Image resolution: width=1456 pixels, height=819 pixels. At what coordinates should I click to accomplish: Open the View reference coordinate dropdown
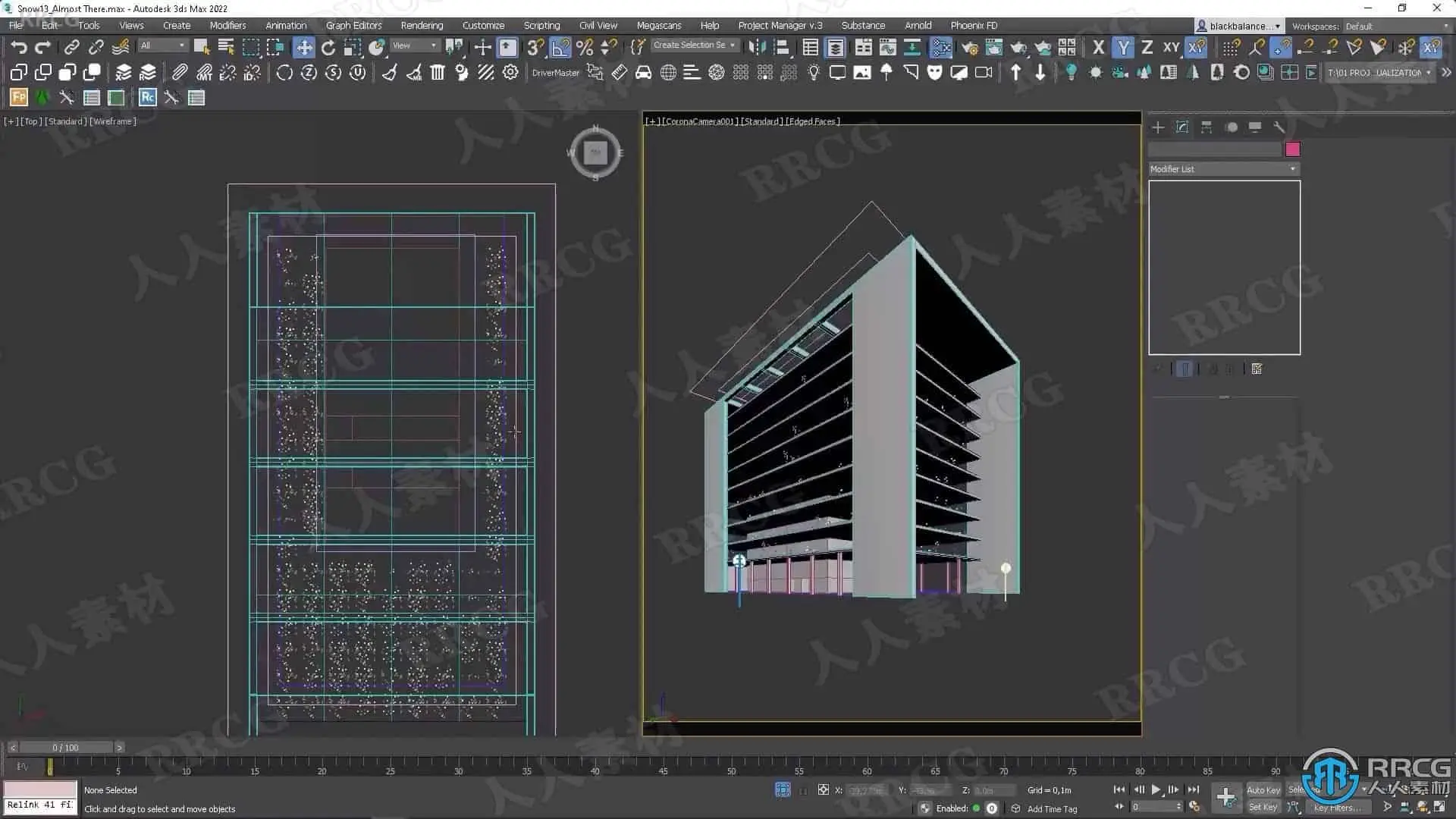click(x=414, y=45)
